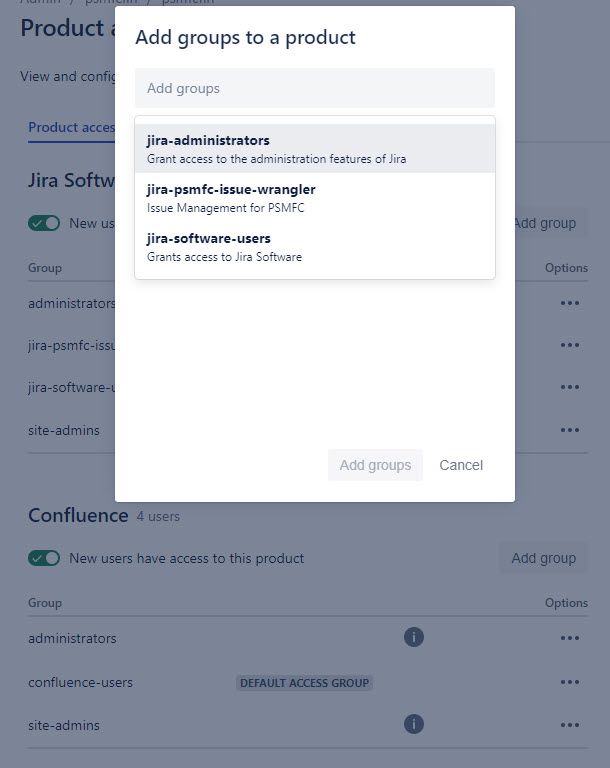
Task: Pick jira-software-users group option
Action: [315, 247]
